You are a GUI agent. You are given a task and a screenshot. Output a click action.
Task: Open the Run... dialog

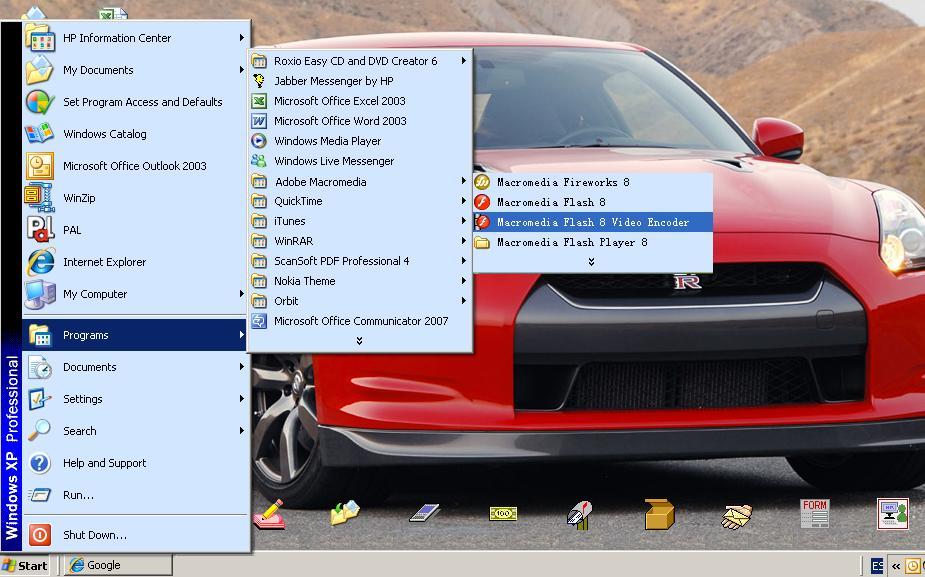point(135,495)
